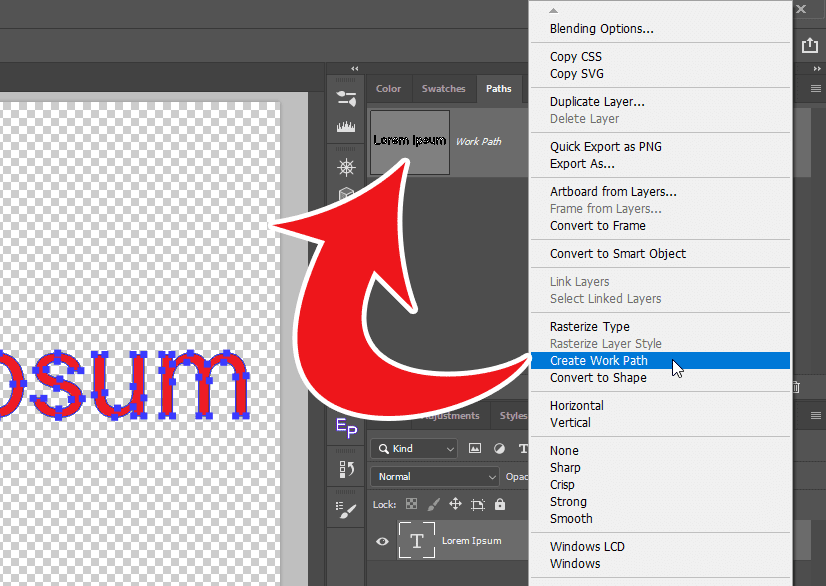Choose Convert to Shape

[x=660, y=377]
